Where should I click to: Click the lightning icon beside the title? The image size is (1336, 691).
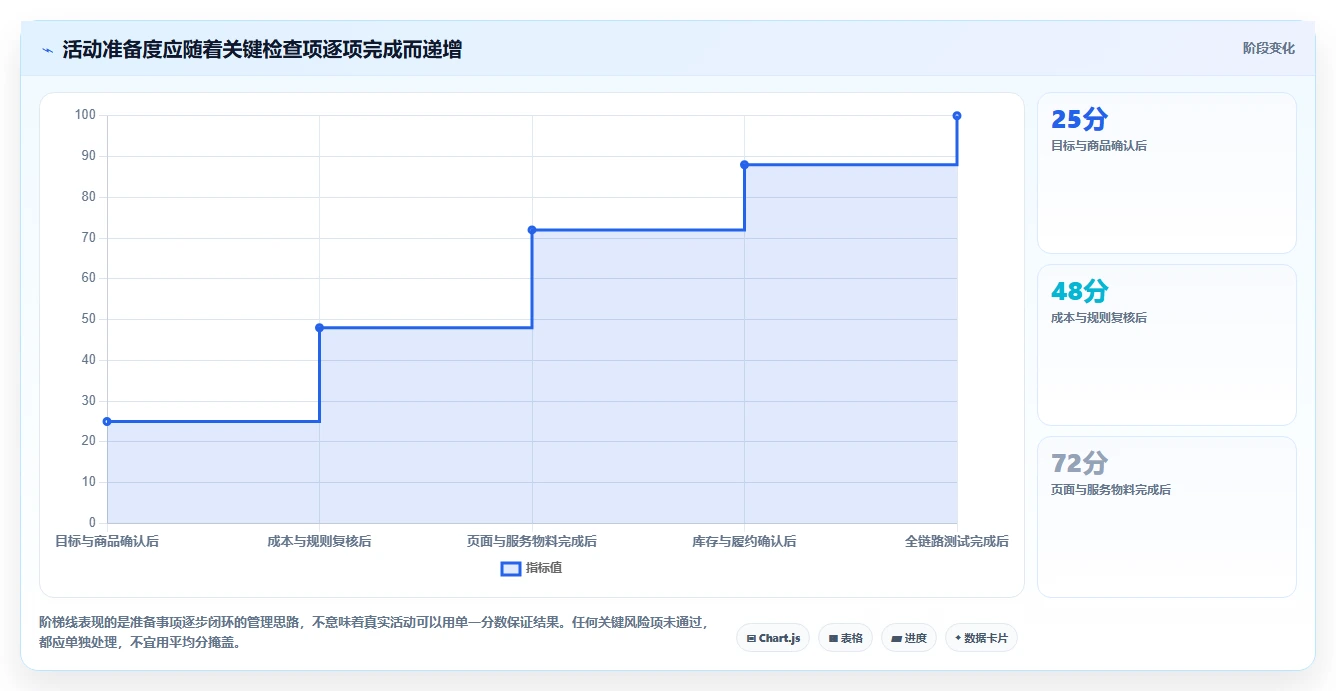pyautogui.click(x=47, y=49)
